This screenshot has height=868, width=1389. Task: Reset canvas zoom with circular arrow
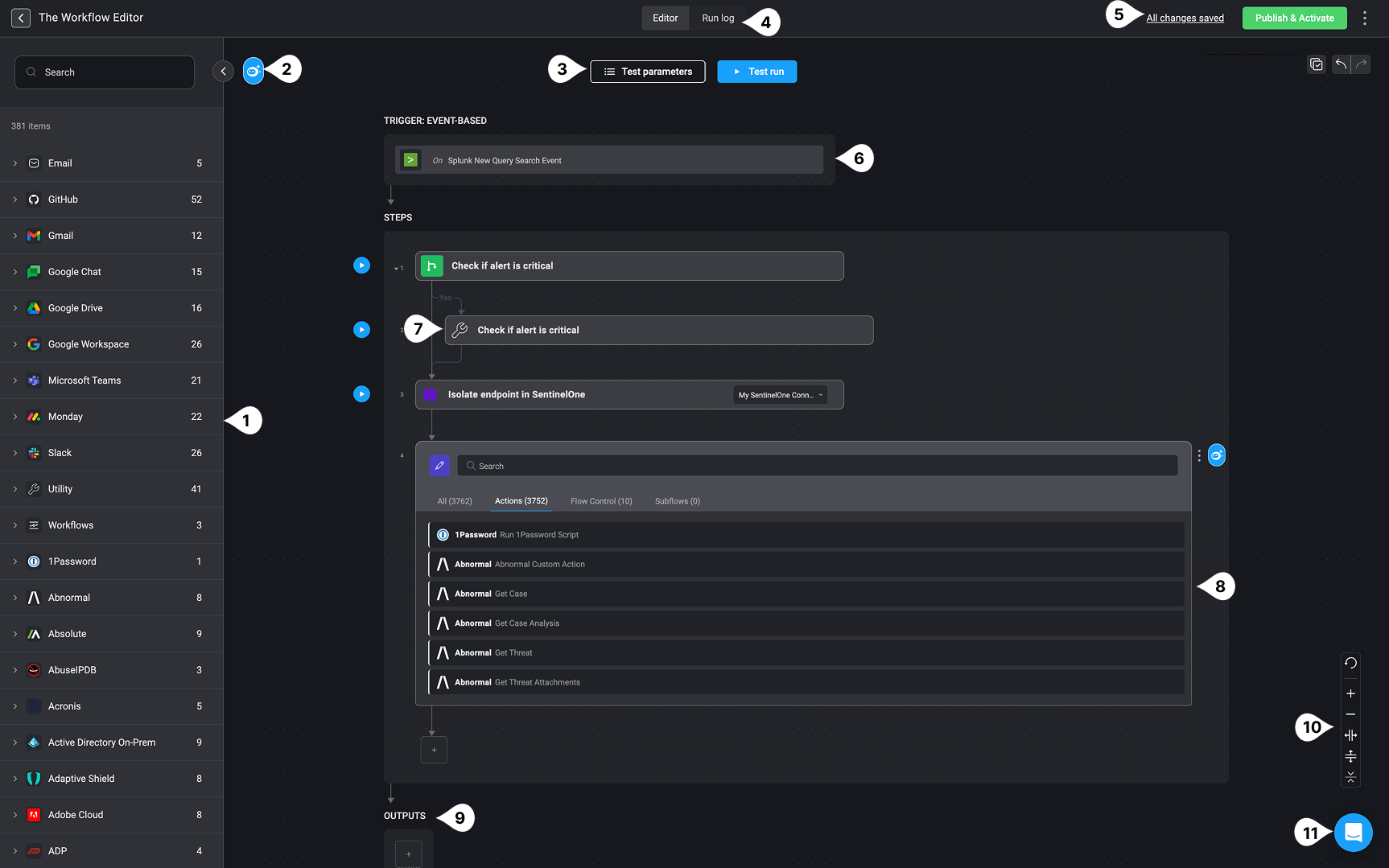1350,663
